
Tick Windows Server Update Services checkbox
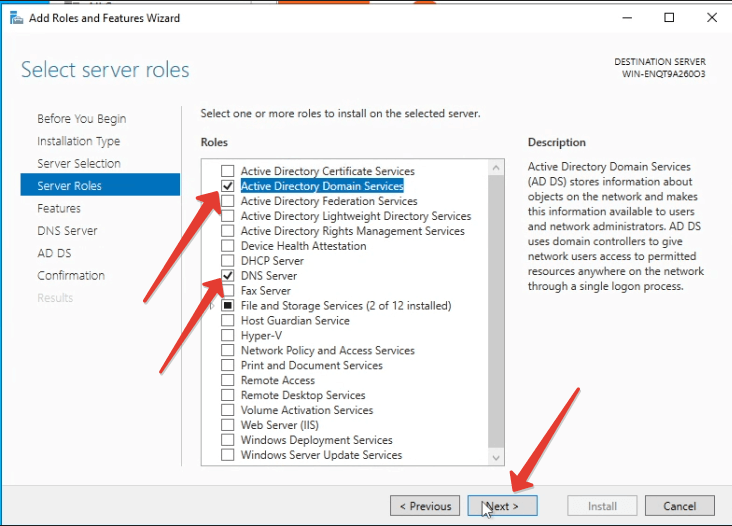(227, 455)
